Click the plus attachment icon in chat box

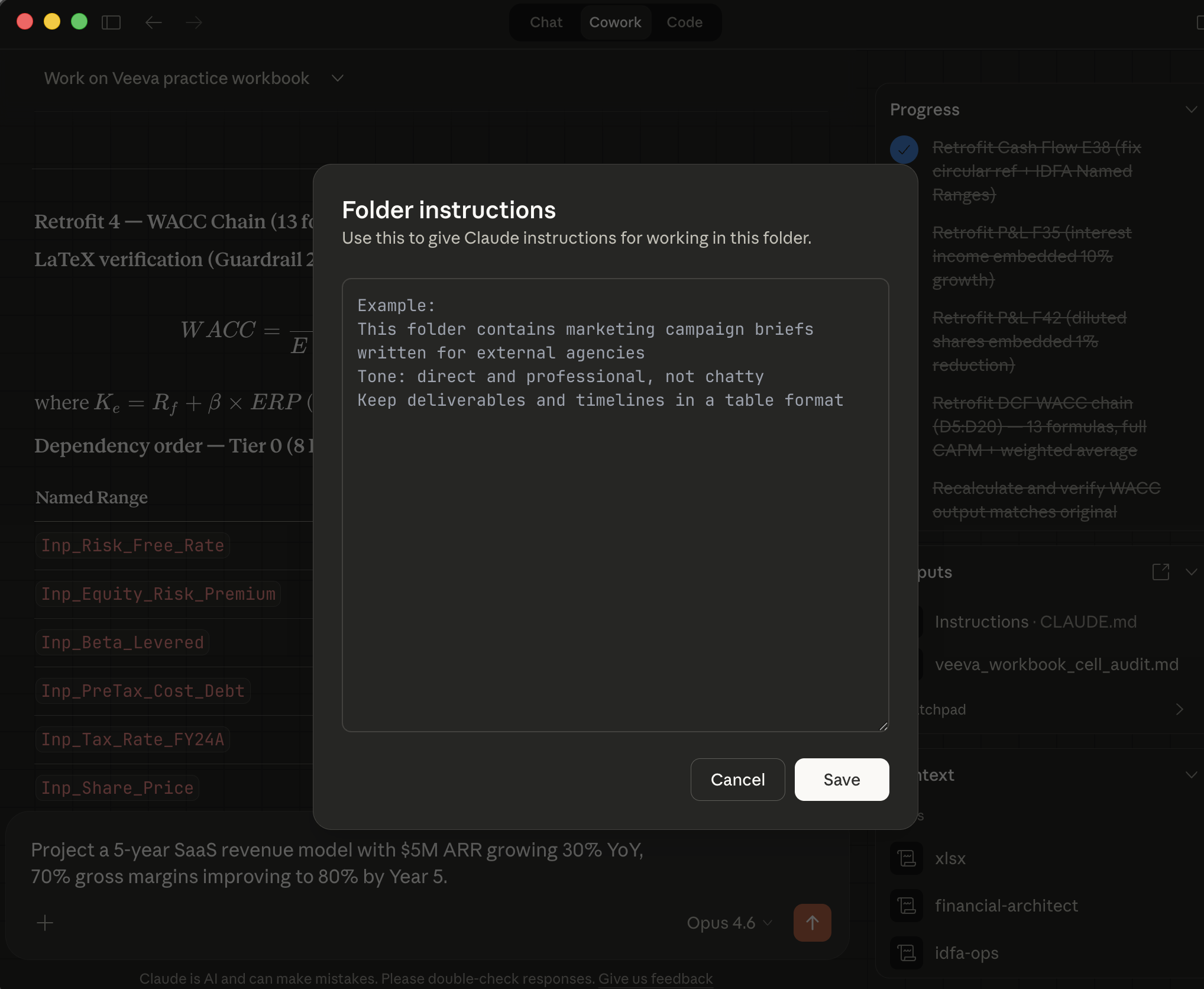click(45, 923)
